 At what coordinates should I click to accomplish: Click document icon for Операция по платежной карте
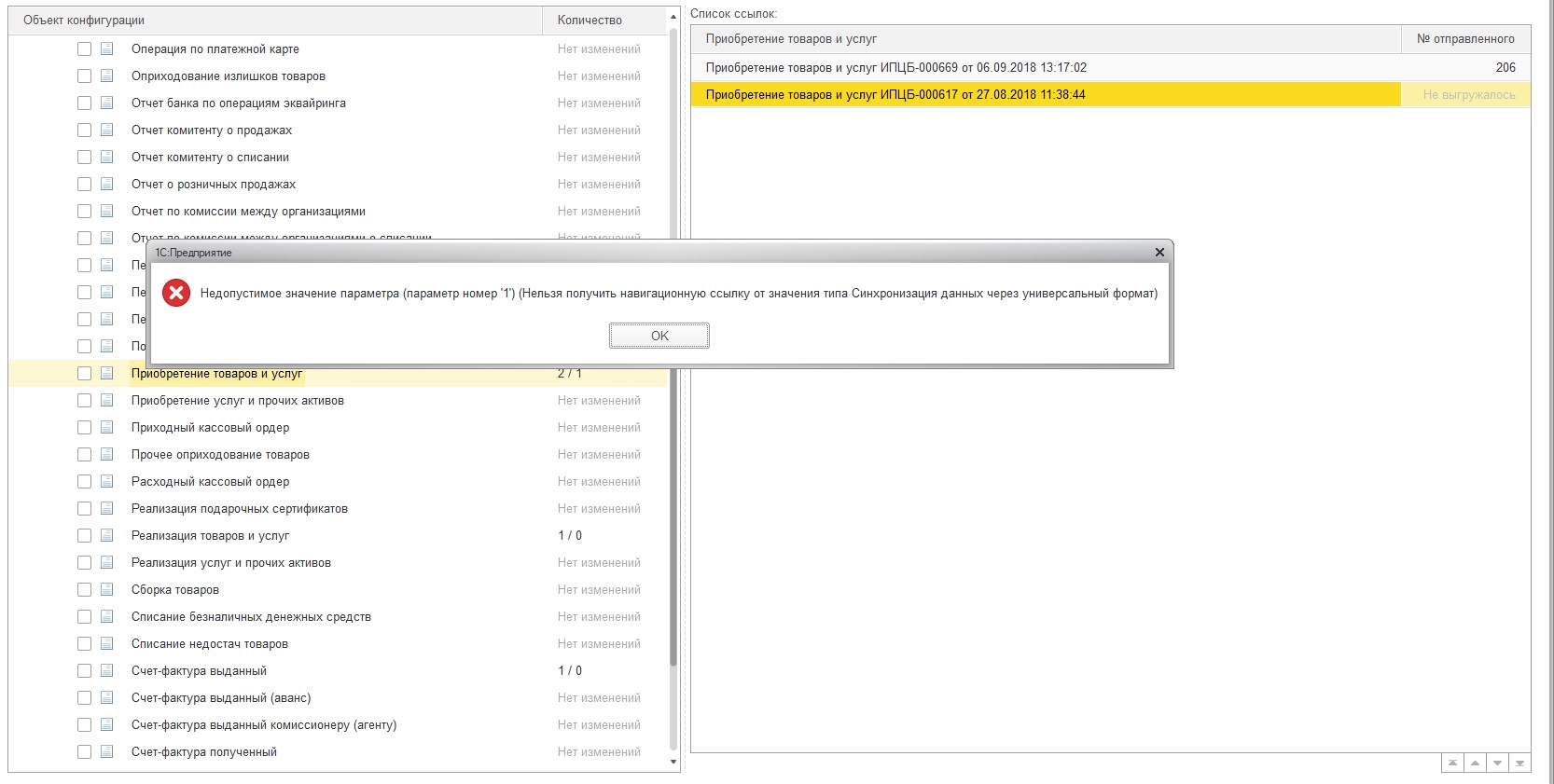107,48
